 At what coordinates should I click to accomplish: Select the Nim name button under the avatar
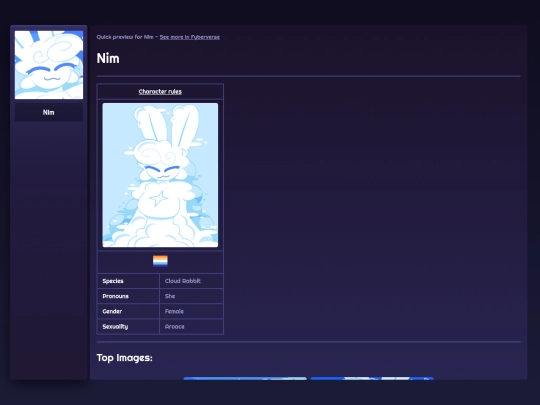click(x=49, y=112)
